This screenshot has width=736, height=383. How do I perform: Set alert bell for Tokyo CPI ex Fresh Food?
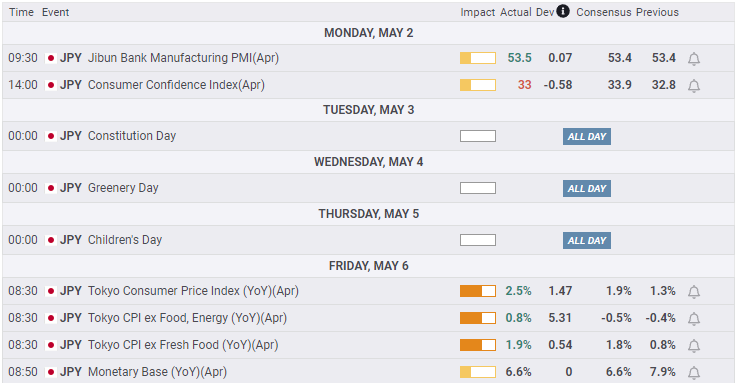[694, 346]
